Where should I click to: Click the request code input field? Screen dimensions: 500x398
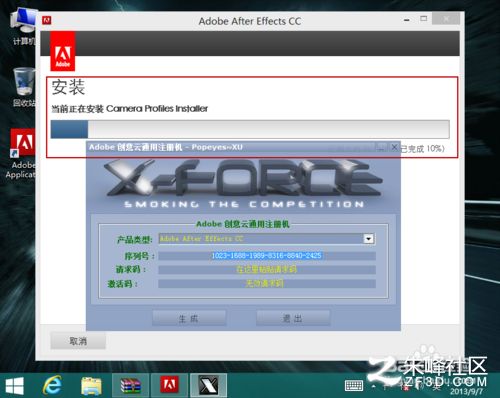pos(267,269)
